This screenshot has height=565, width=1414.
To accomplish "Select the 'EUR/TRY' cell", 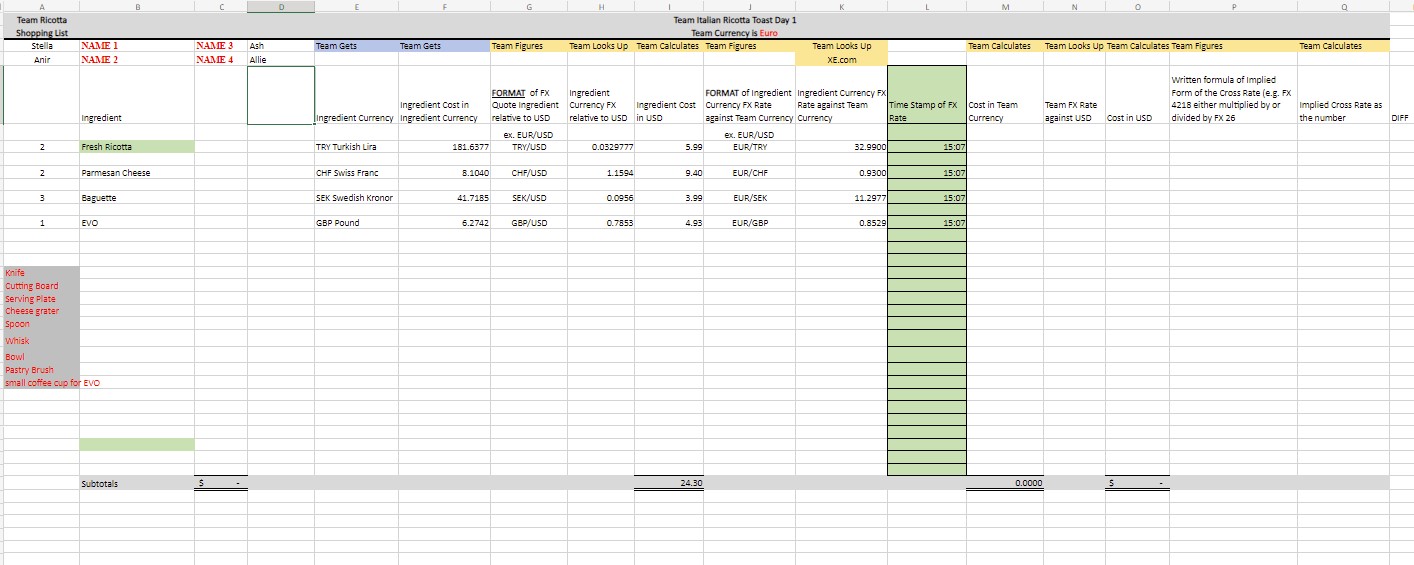I will point(750,147).
